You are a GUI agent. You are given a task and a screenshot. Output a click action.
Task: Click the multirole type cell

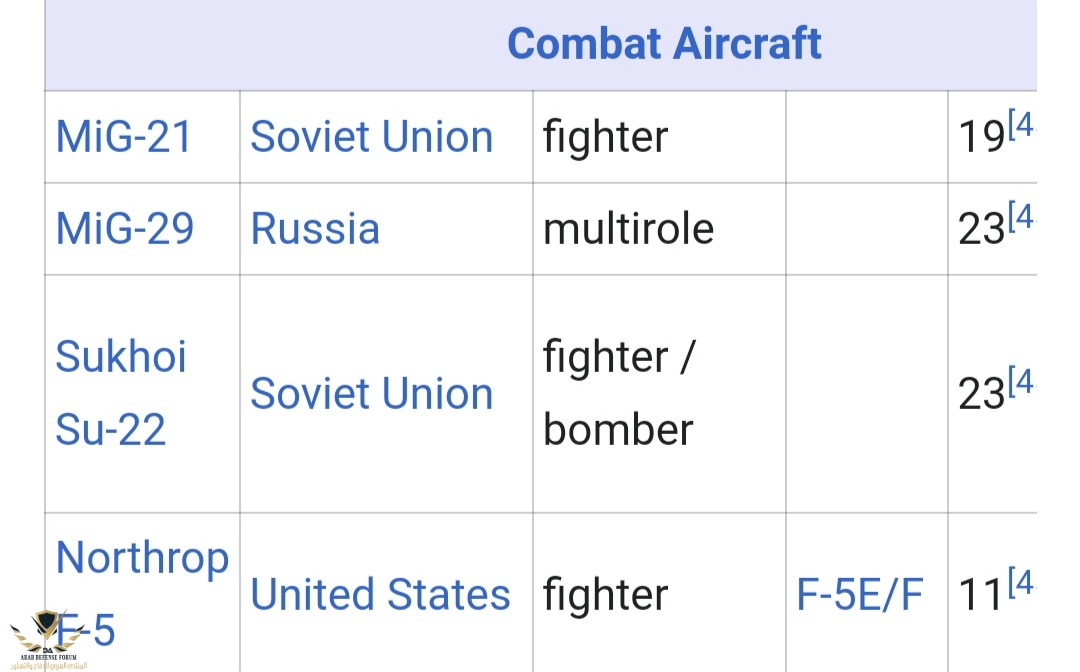[628, 229]
